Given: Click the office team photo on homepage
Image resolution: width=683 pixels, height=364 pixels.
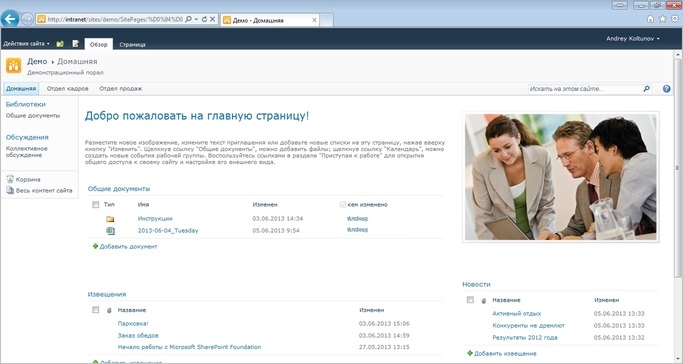Looking at the screenshot, I should (x=561, y=177).
